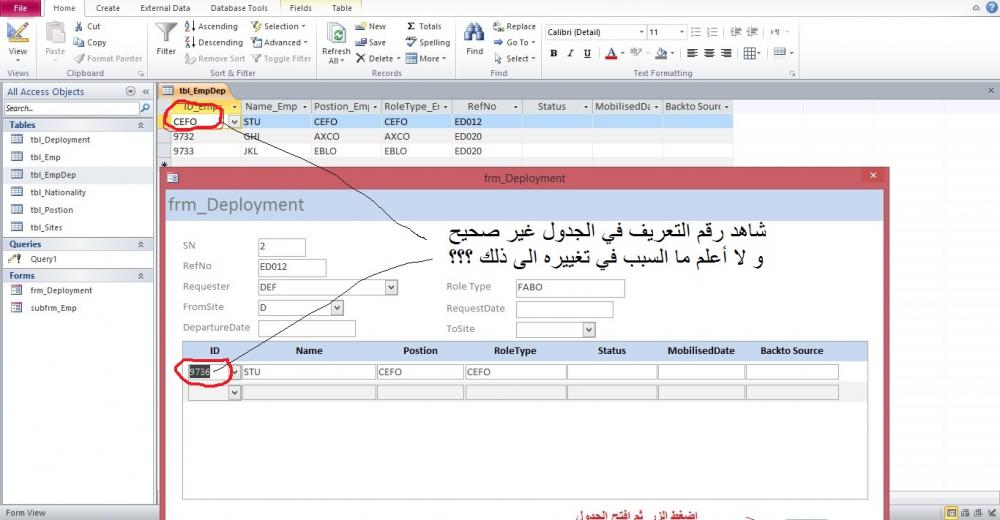Apply background fill color bucket
Image resolution: width=1000 pixels, height=520 pixels.
661,53
